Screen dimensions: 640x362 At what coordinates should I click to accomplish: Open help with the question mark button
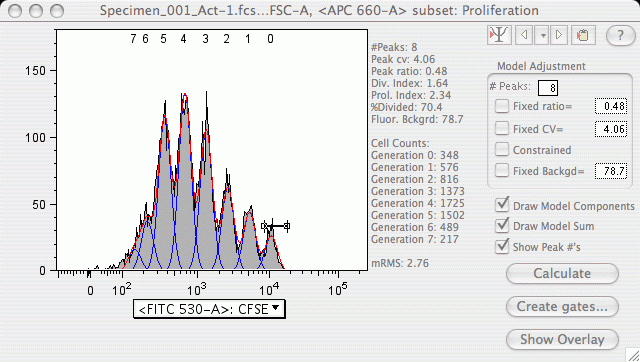[x=620, y=36]
